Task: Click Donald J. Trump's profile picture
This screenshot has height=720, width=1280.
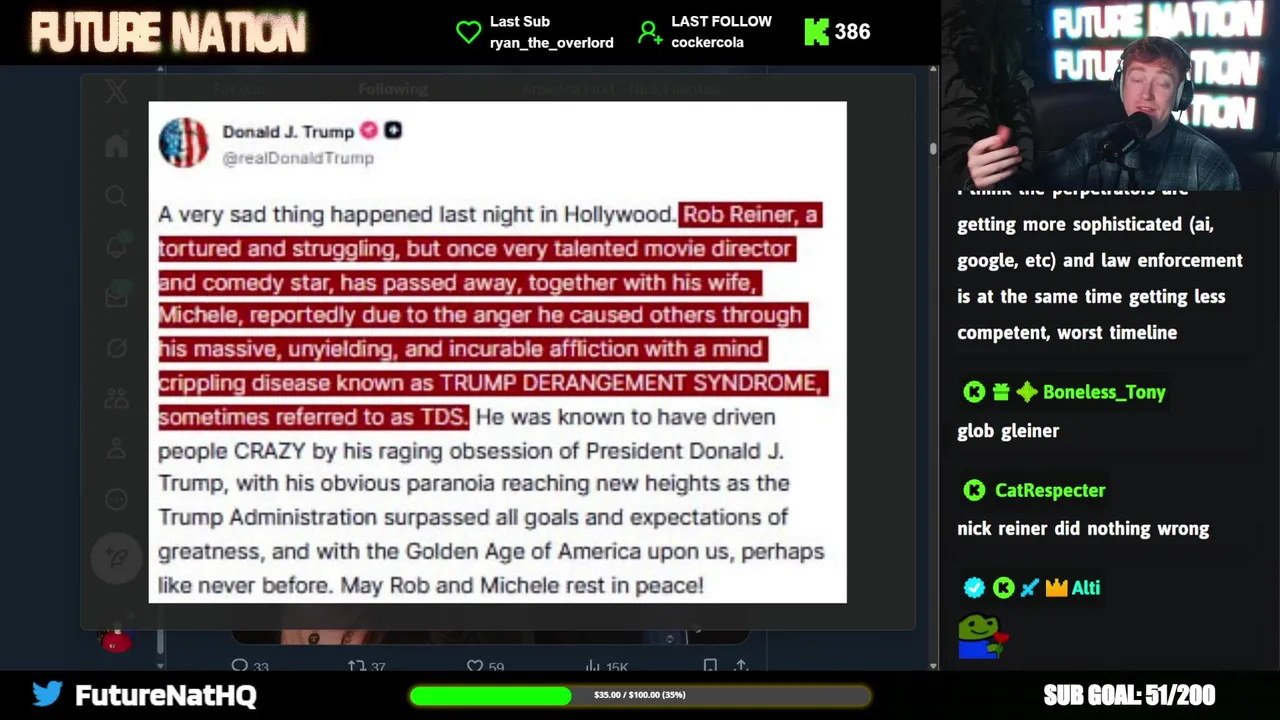Action: pyautogui.click(x=183, y=142)
